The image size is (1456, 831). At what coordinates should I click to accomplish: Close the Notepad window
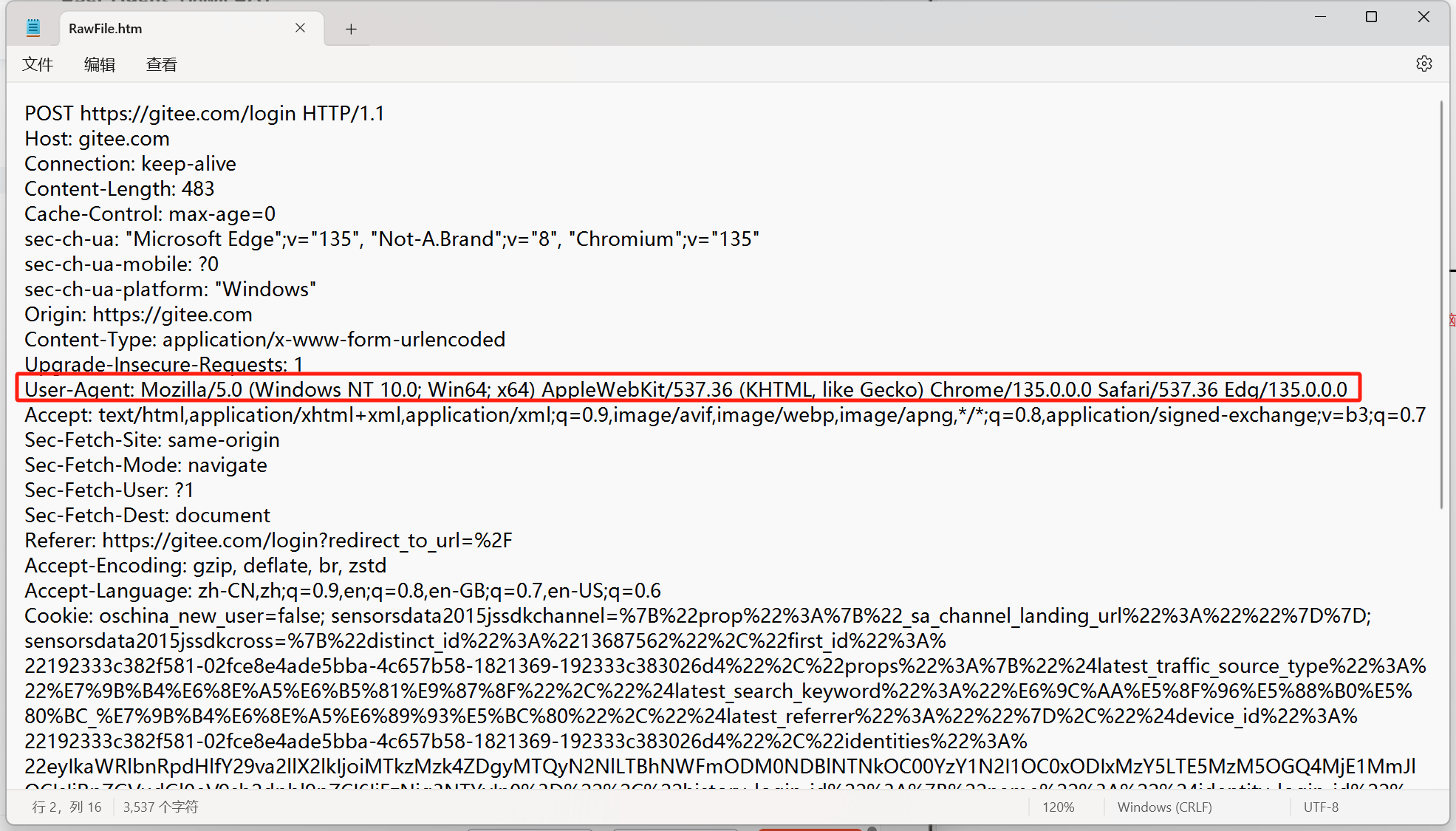(1423, 16)
